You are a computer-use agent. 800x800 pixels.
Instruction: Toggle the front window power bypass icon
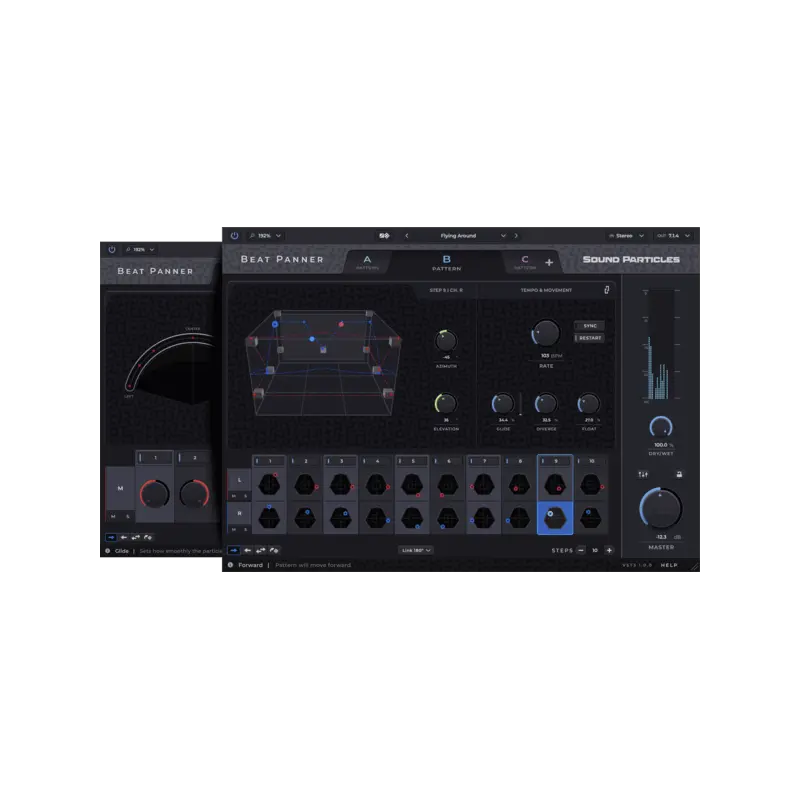pyautogui.click(x=234, y=236)
